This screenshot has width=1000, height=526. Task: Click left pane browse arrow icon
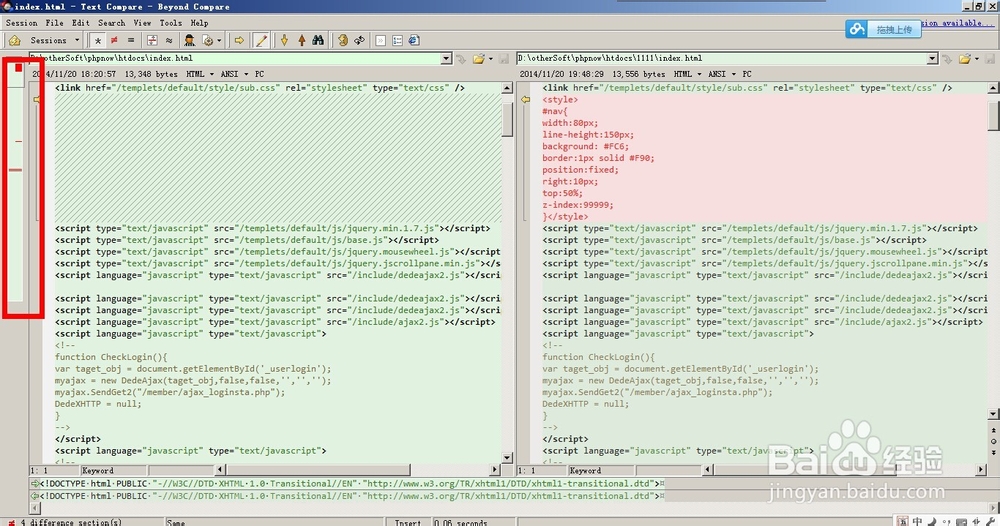[x=461, y=59]
